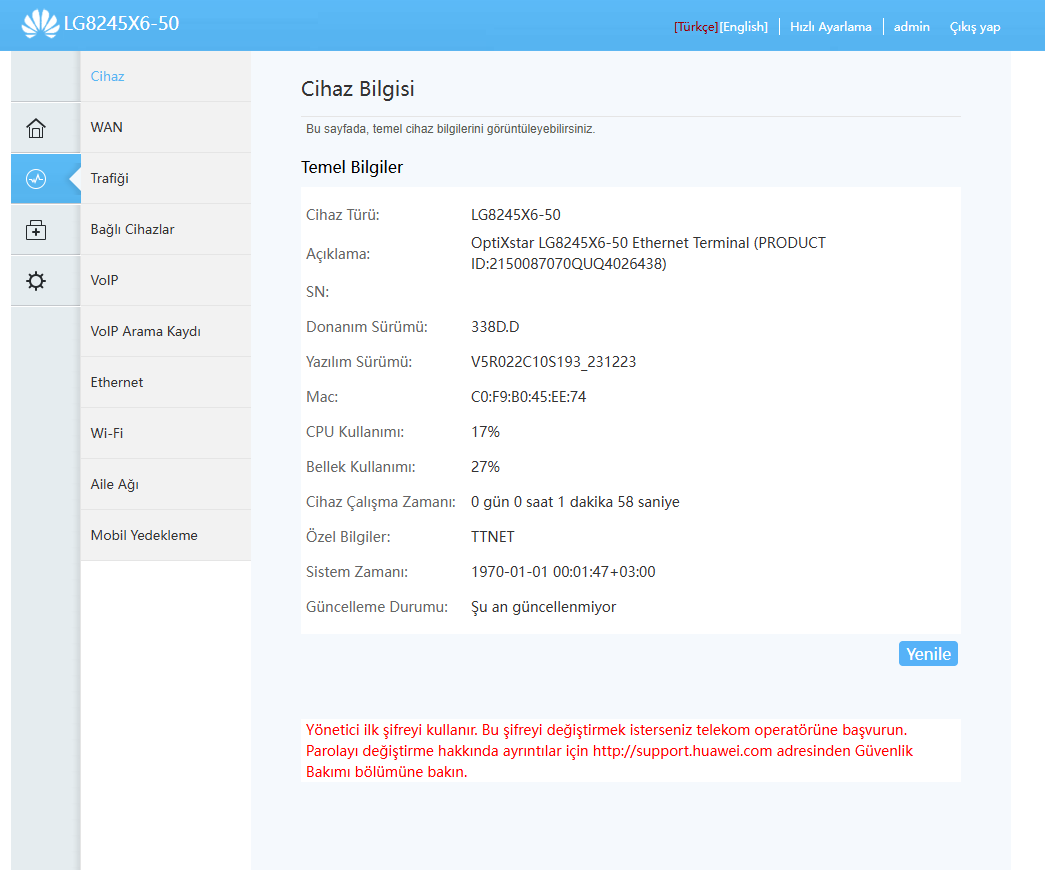Click the SN: label
Viewport: 1045px width, 870px height.
click(317, 292)
